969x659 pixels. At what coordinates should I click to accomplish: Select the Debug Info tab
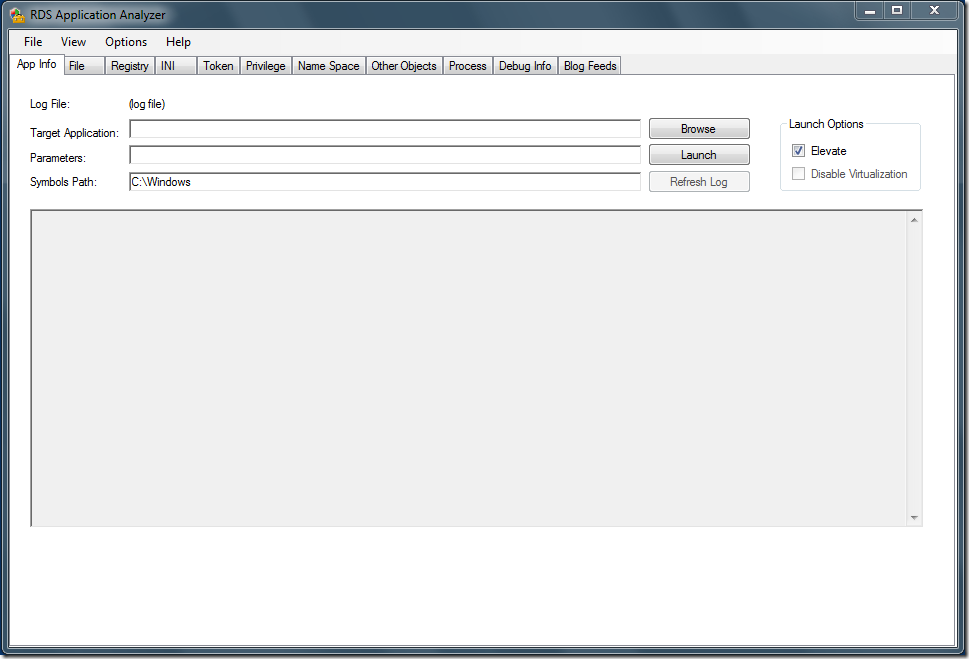coord(525,66)
